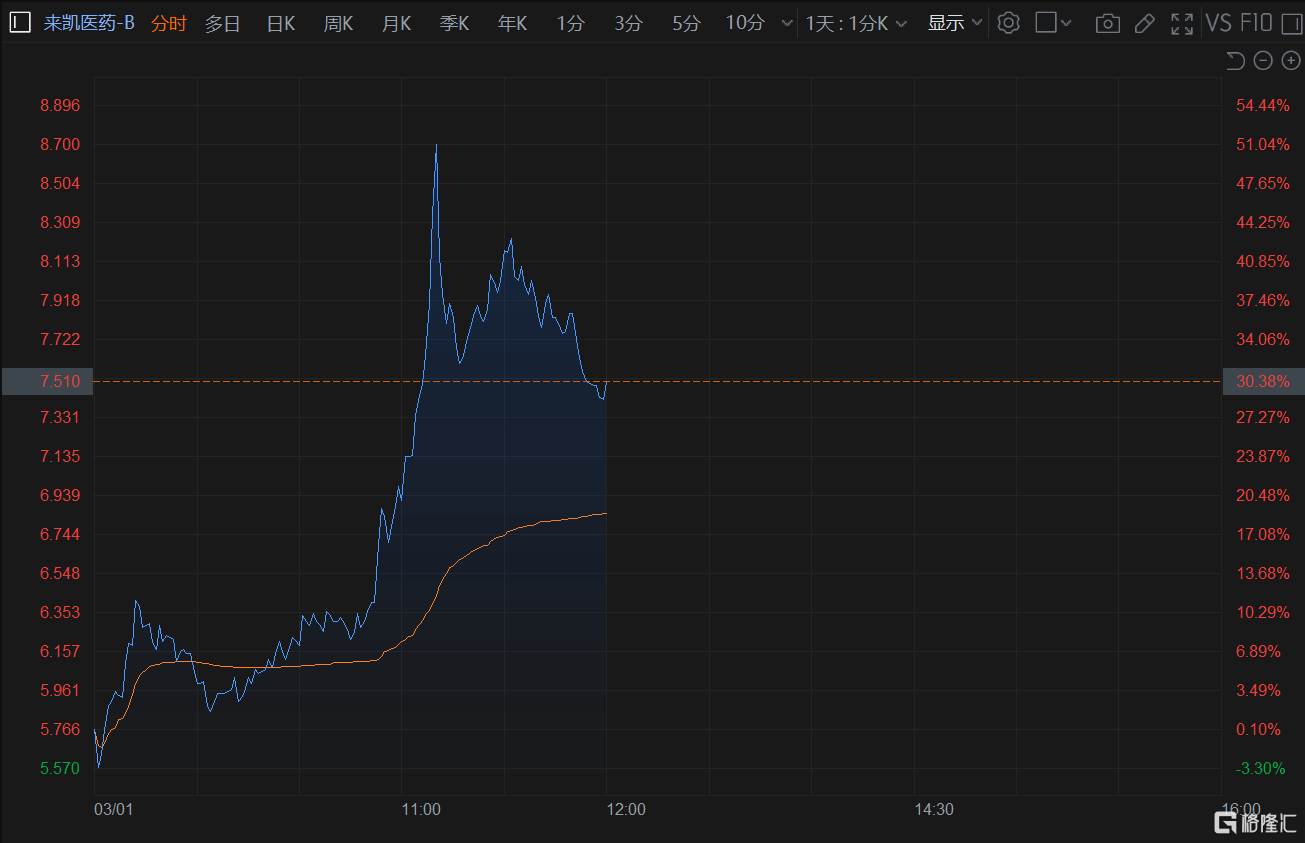Click the 12:00 time axis label
The height and width of the screenshot is (843, 1305).
pos(626,809)
